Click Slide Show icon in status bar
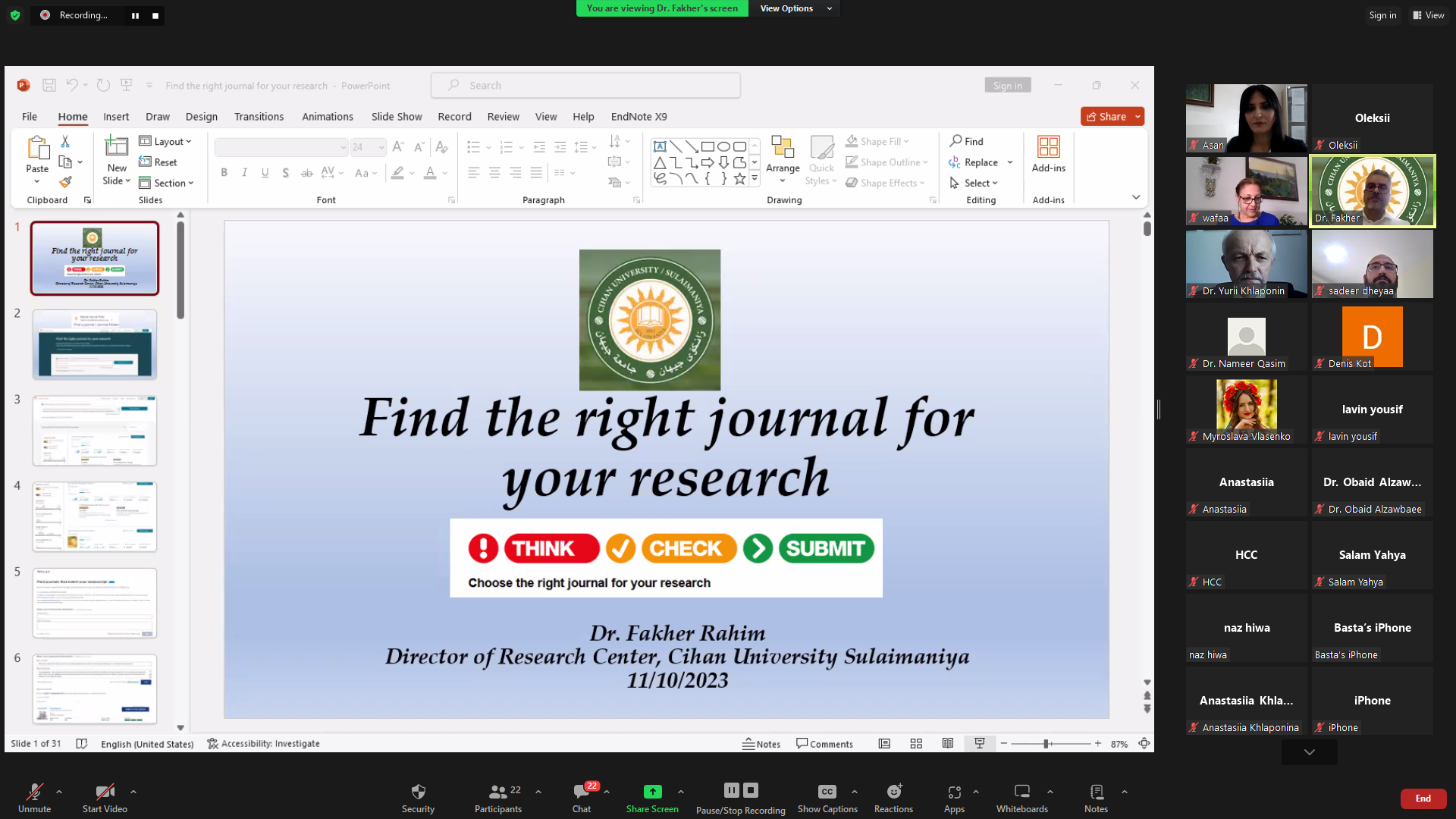 (980, 744)
